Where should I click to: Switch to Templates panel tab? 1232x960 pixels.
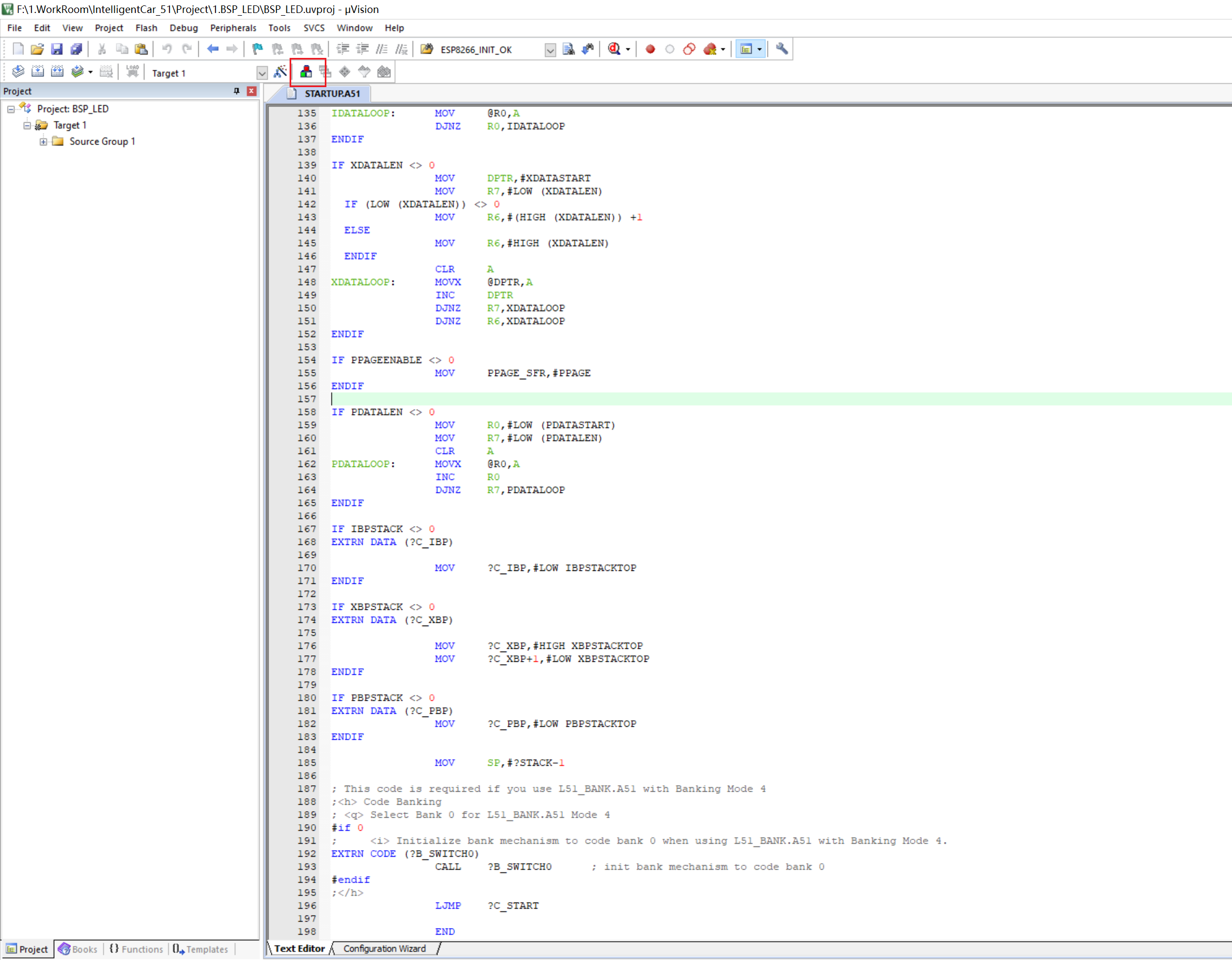tap(201, 949)
